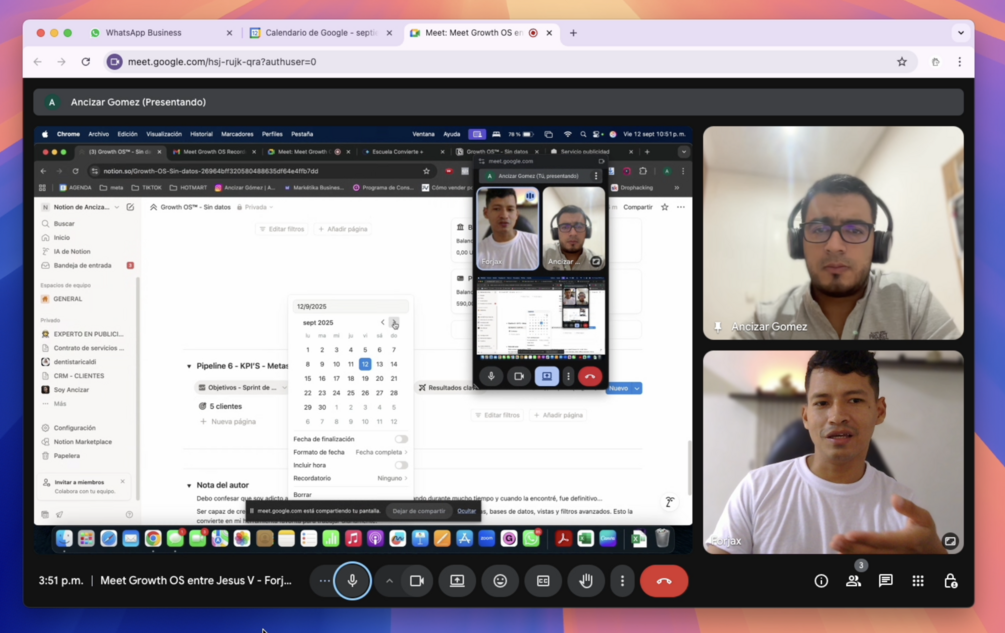Open Configuración in shared Notion sidebar
This screenshot has height=633, width=1005.
coord(74,428)
